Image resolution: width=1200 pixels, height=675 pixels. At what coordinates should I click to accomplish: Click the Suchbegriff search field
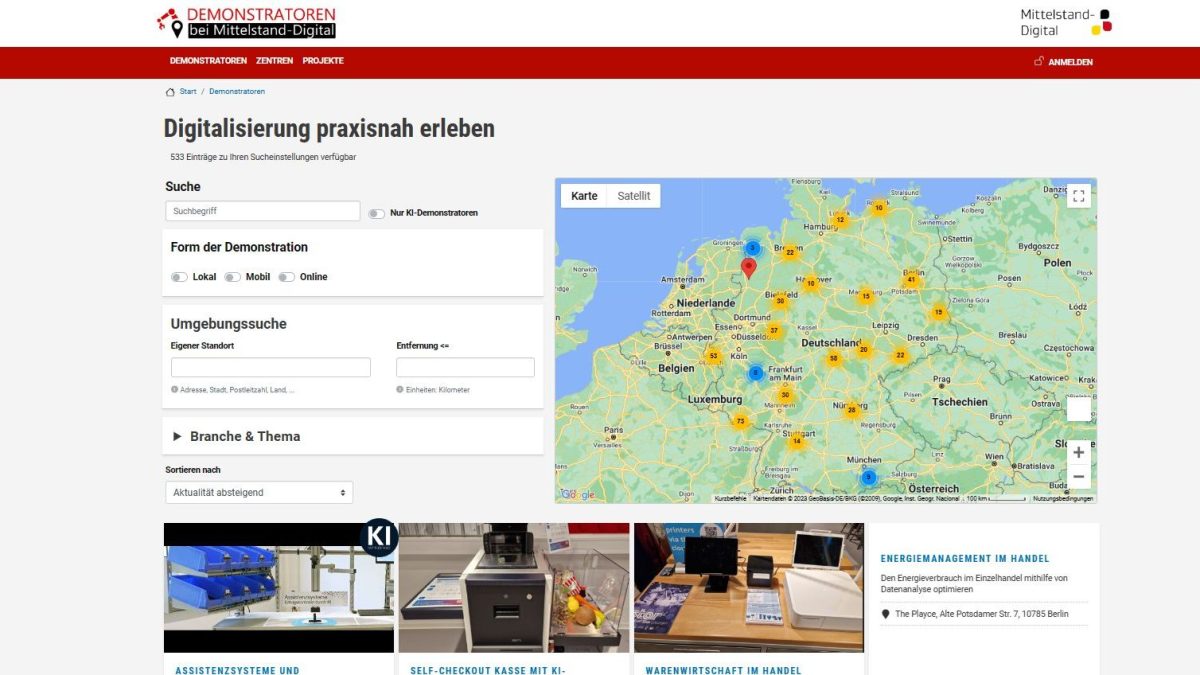pyautogui.click(x=262, y=211)
